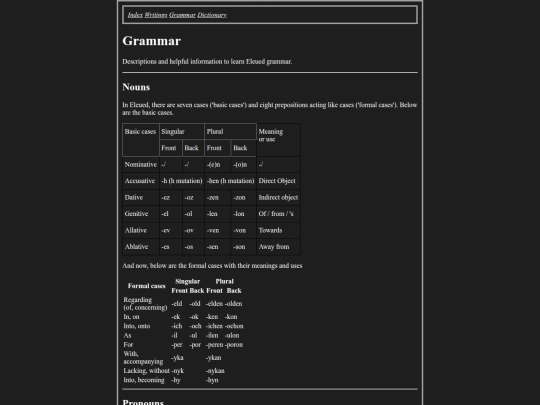Select the '-ken' formal case cell

pos(212,317)
